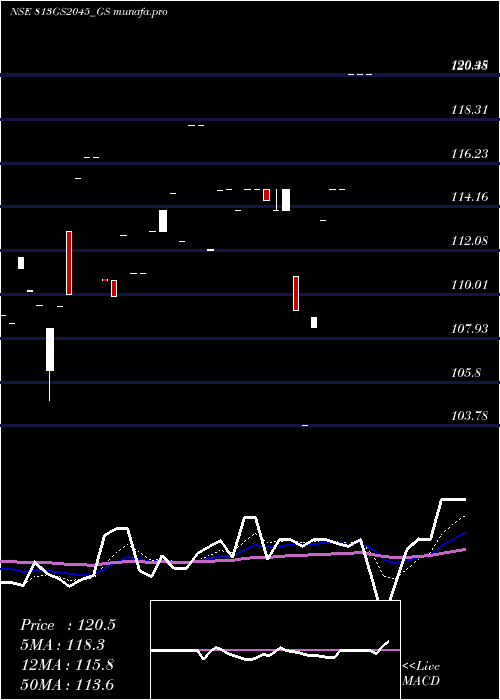Select the 118.31 price level label
The image size is (500, 700).
click(469, 110)
